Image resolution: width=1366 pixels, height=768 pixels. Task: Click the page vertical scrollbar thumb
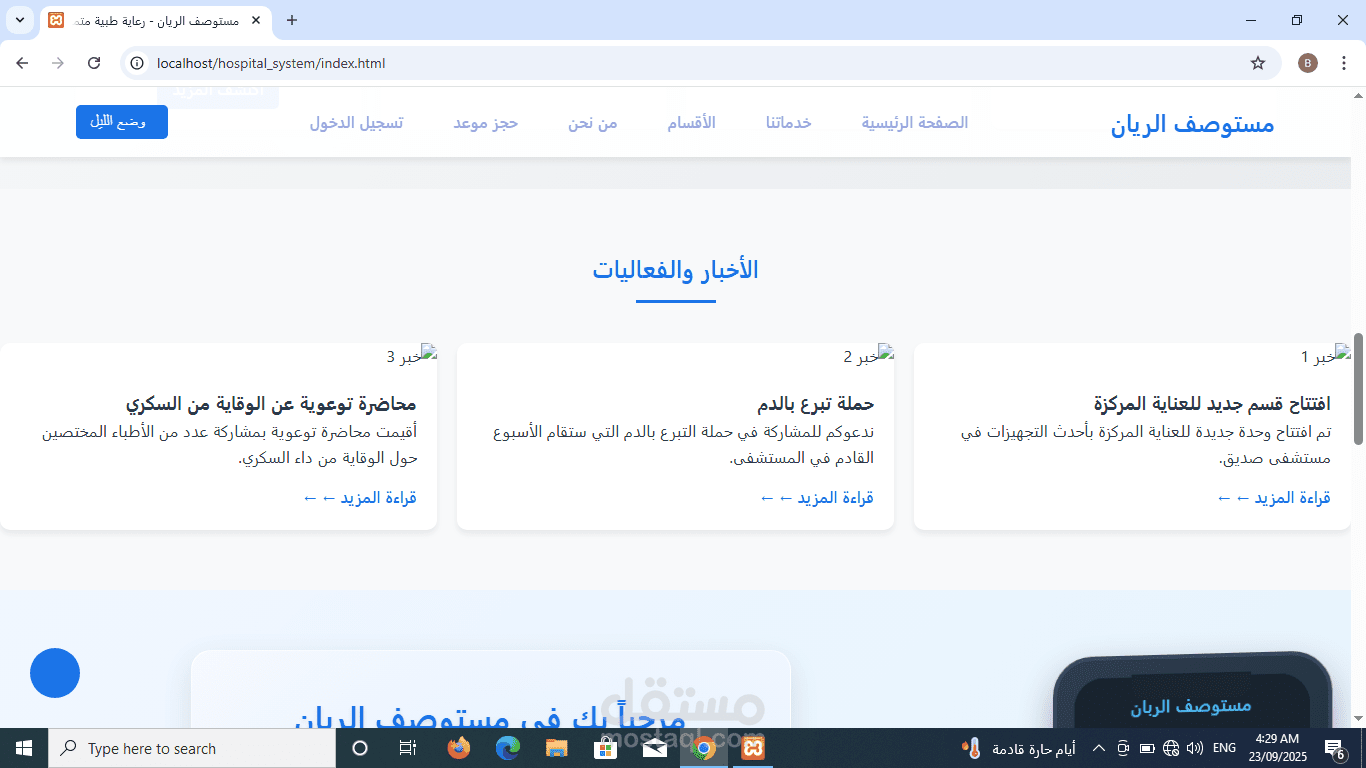click(1358, 390)
